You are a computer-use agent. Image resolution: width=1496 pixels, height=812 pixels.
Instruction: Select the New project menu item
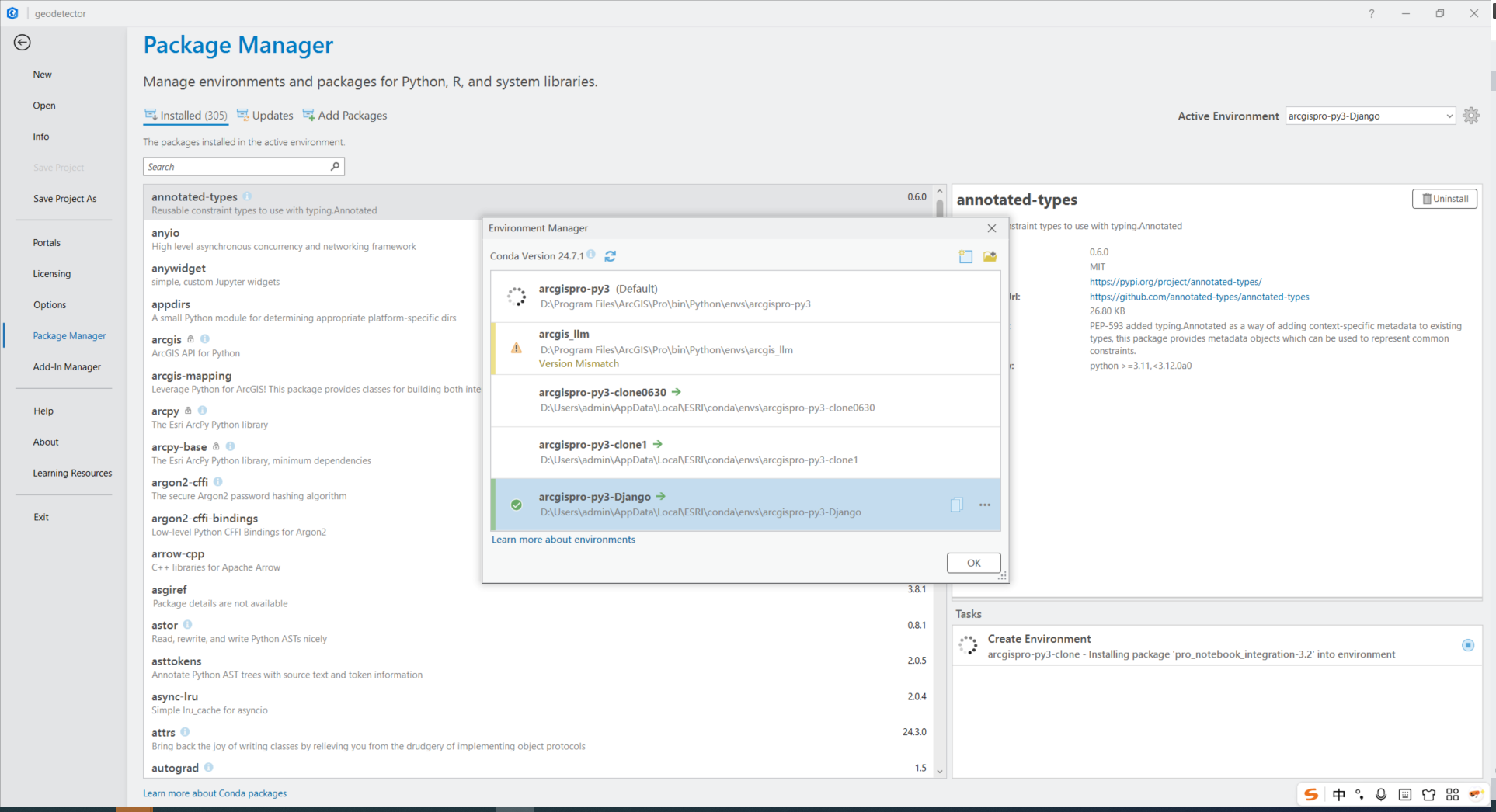(x=43, y=75)
